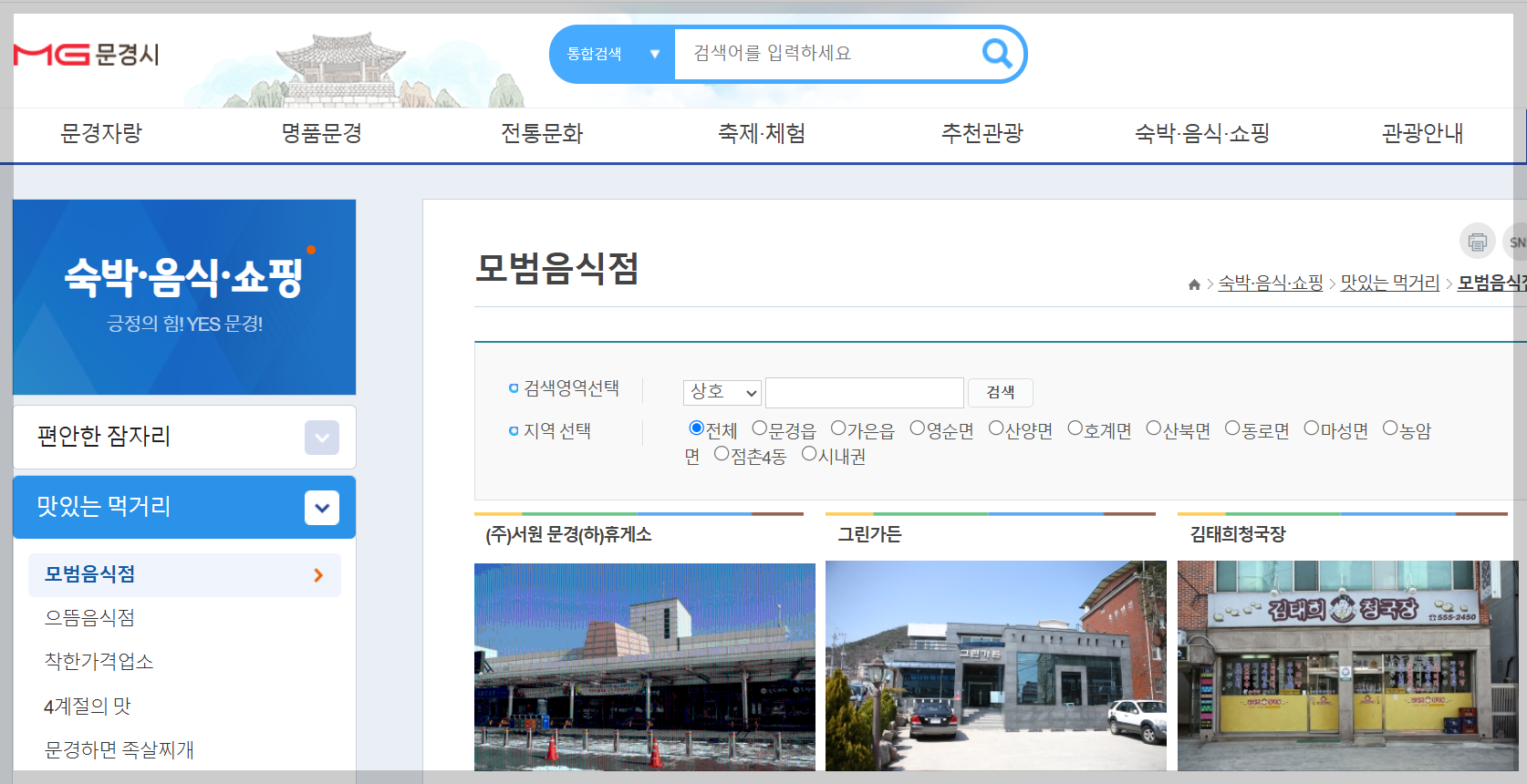The image size is (1527, 784).
Task: Select the 호계면 radio button
Action: [1075, 428]
